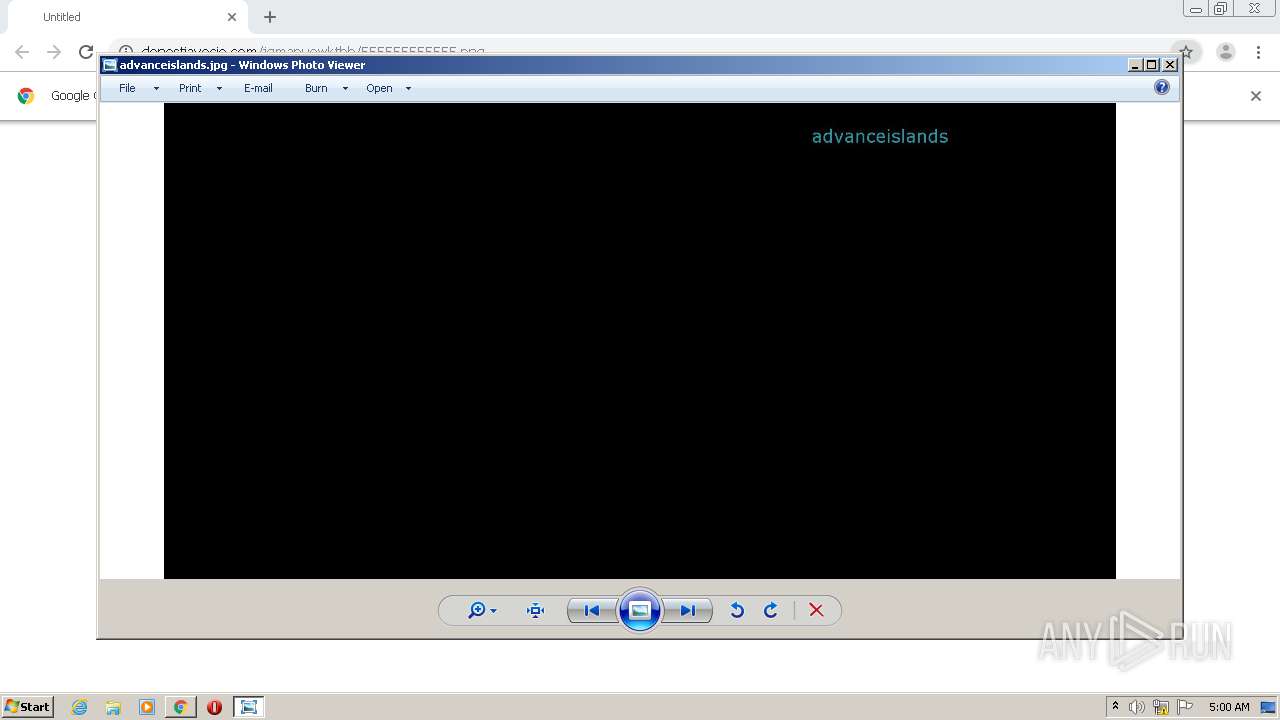This screenshot has width=1280, height=720.
Task: Rotate image counterclockwise
Action: point(737,610)
